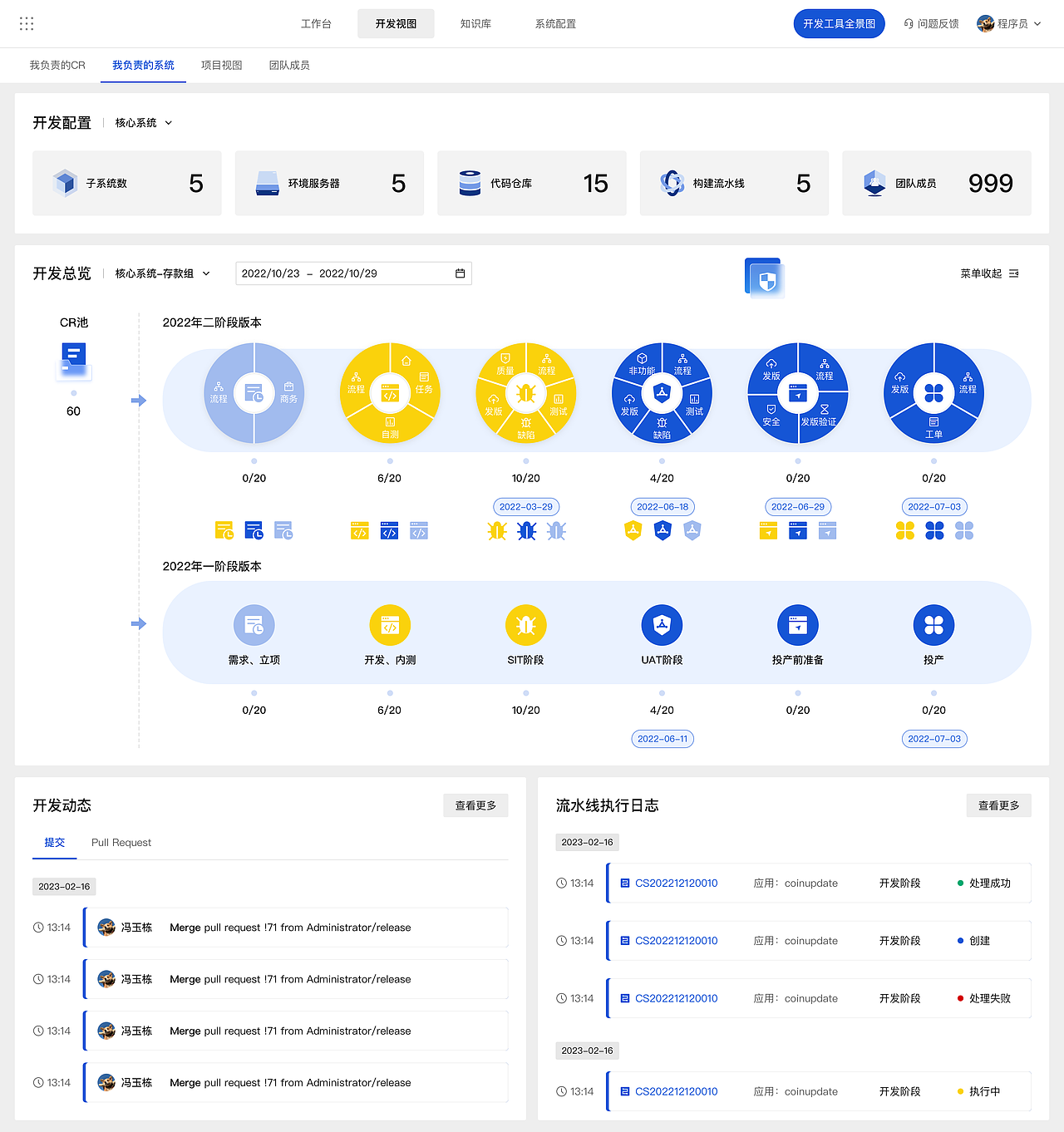Expand 2022年一阶段版本 with arrow
Image resolution: width=1064 pixels, height=1132 pixels.
click(139, 623)
